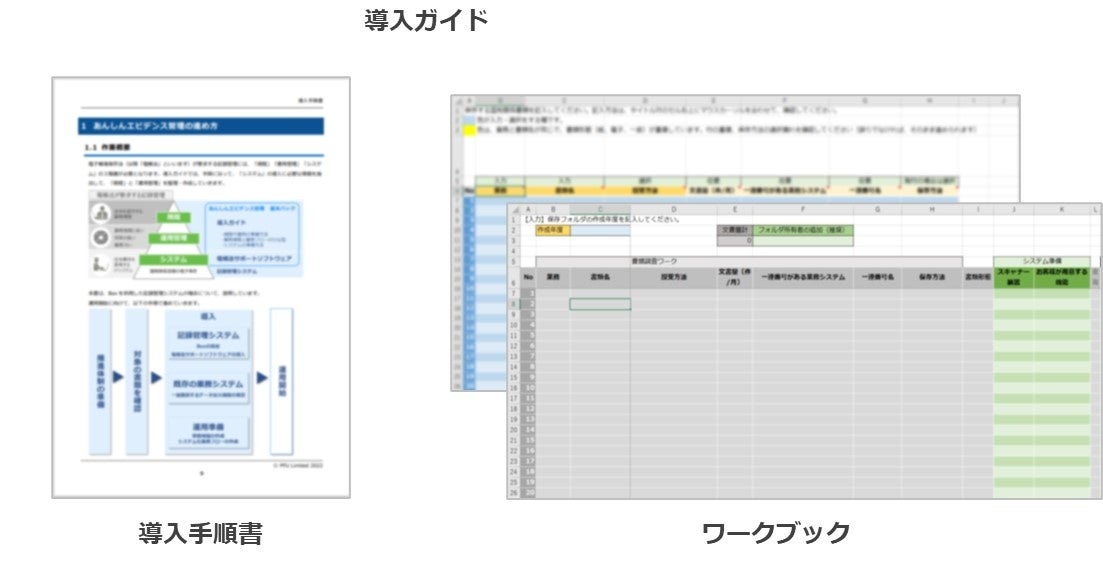Click the 既存の業務システム box in the diagram
The image size is (1103, 568).
(208, 389)
